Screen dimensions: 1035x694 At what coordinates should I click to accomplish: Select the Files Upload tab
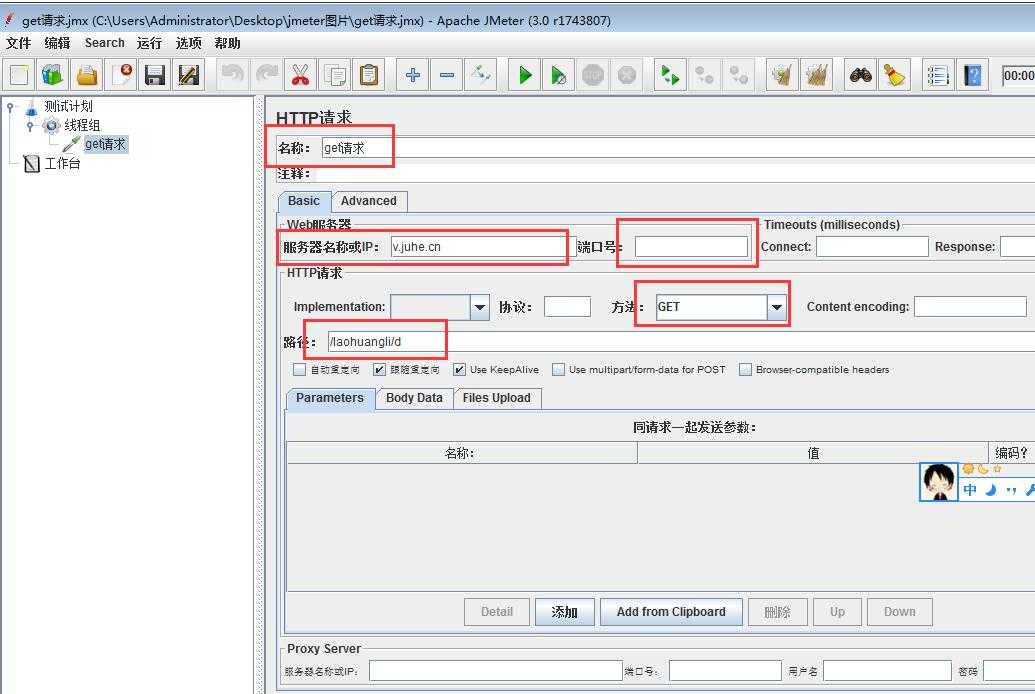(497, 398)
